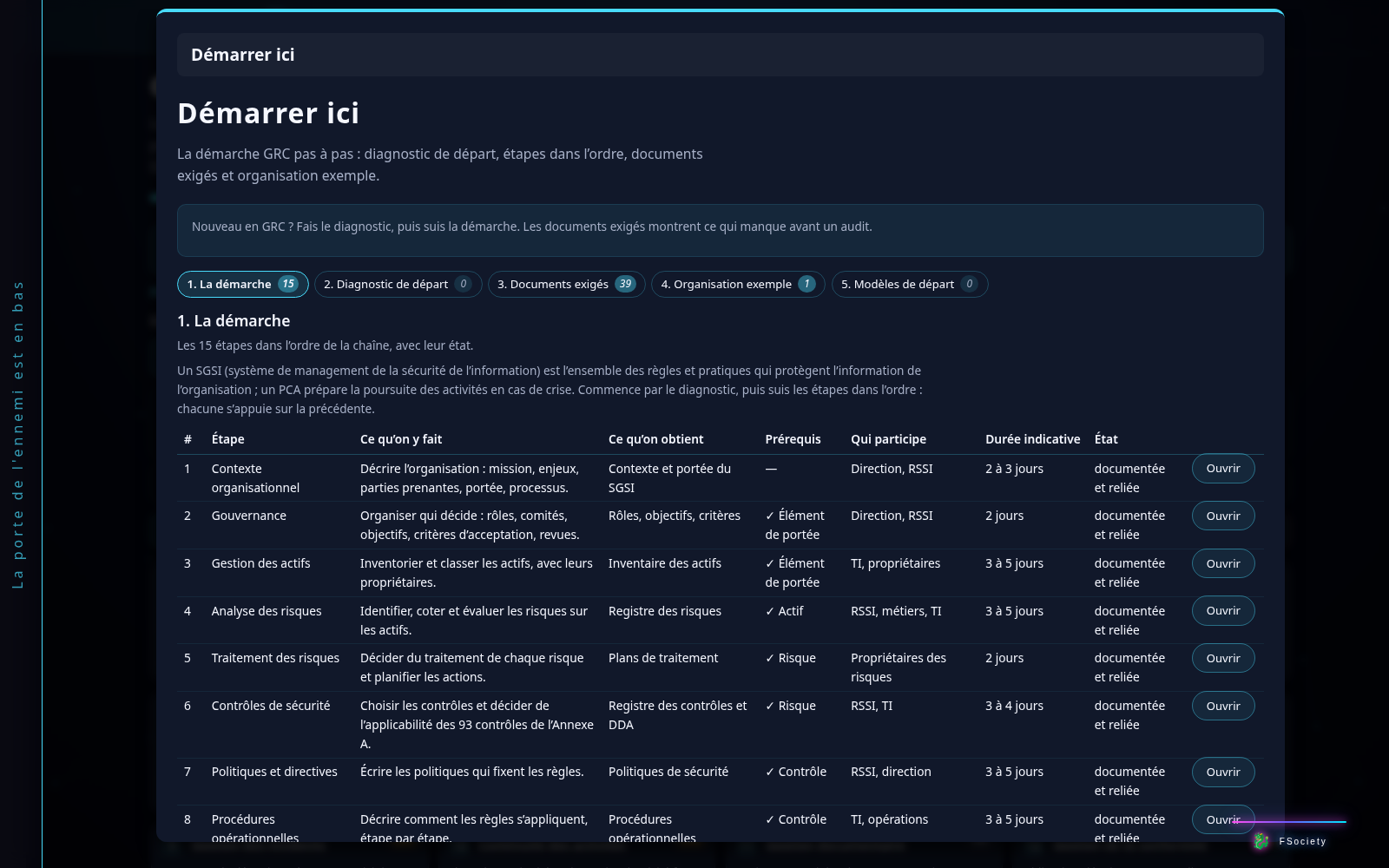The width and height of the screenshot is (1389, 868).
Task: Click the 'Ce qu'on obtient' column header
Action: click(655, 439)
